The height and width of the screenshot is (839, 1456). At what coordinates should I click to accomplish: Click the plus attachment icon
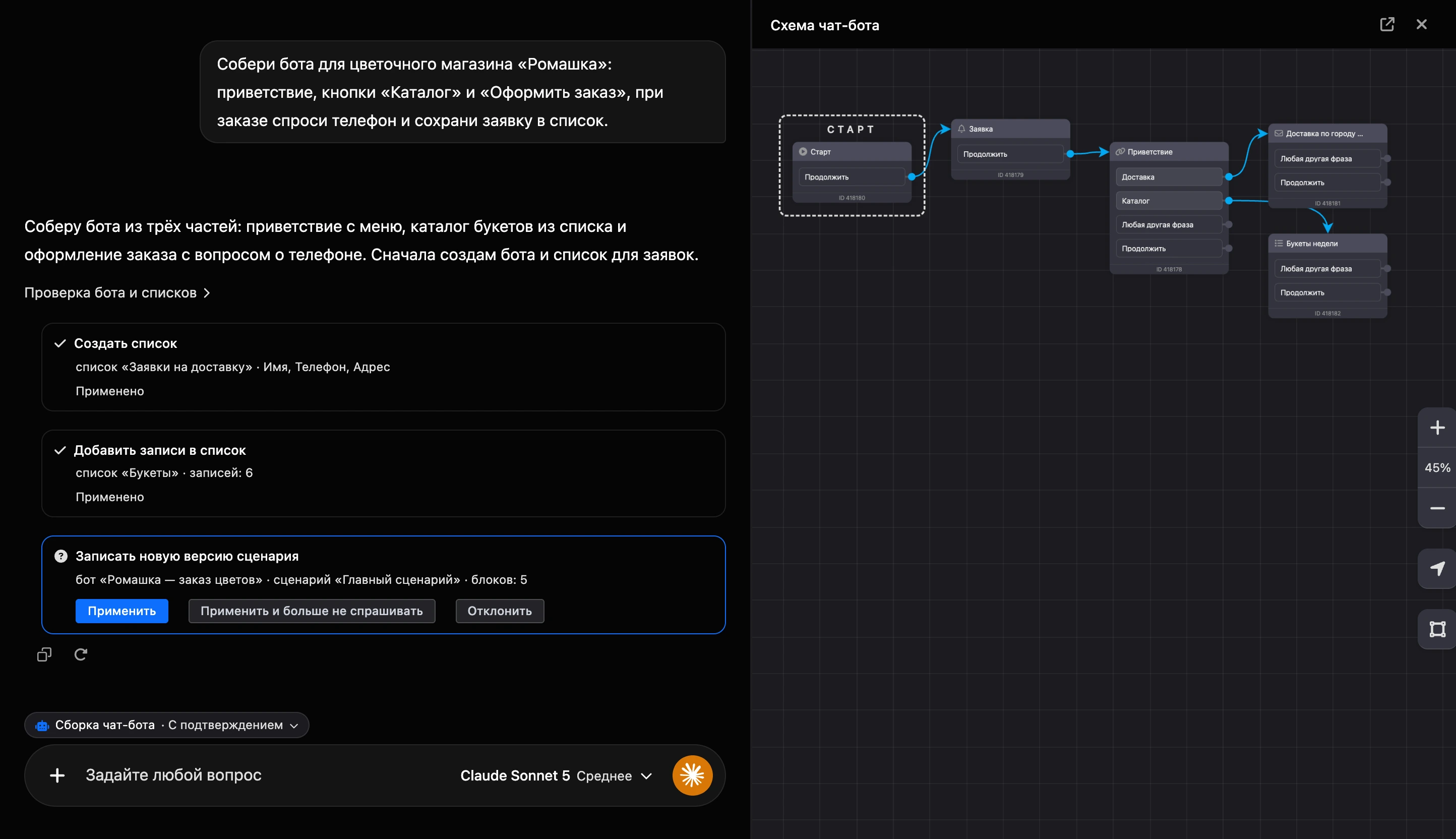(57, 775)
